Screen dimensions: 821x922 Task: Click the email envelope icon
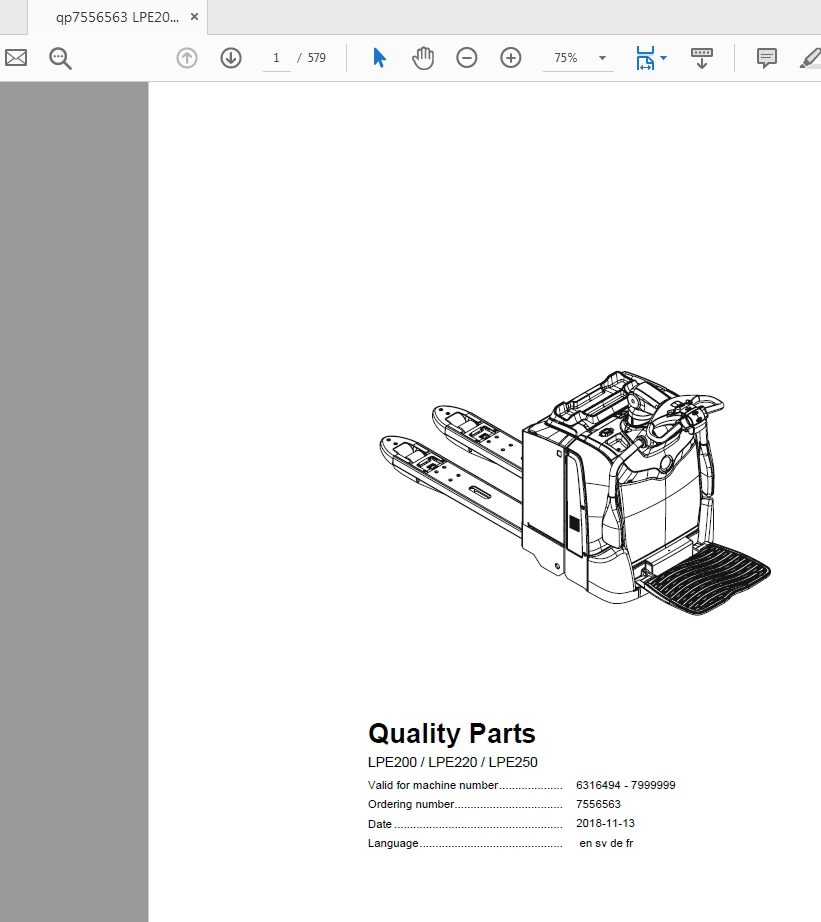[x=16, y=58]
